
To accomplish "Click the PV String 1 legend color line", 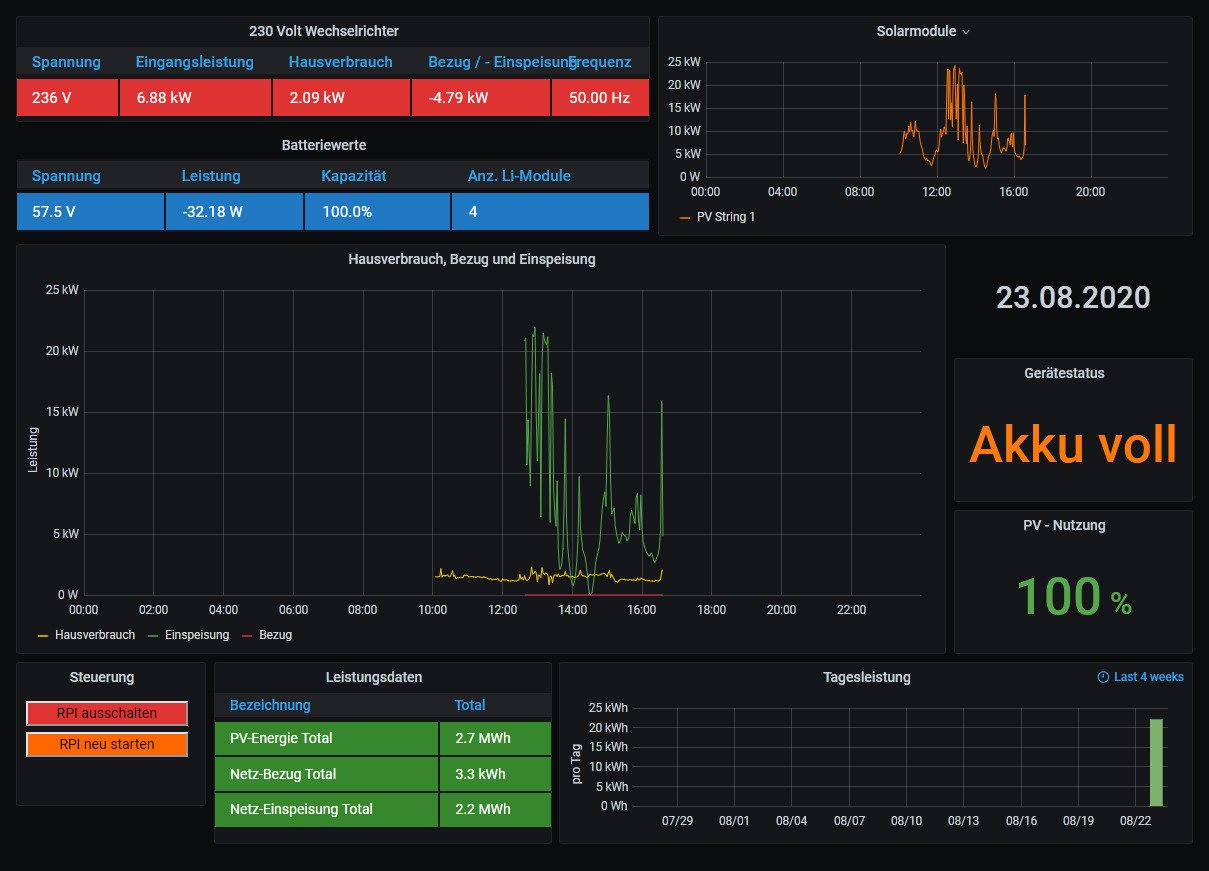I will pyautogui.click(x=685, y=217).
